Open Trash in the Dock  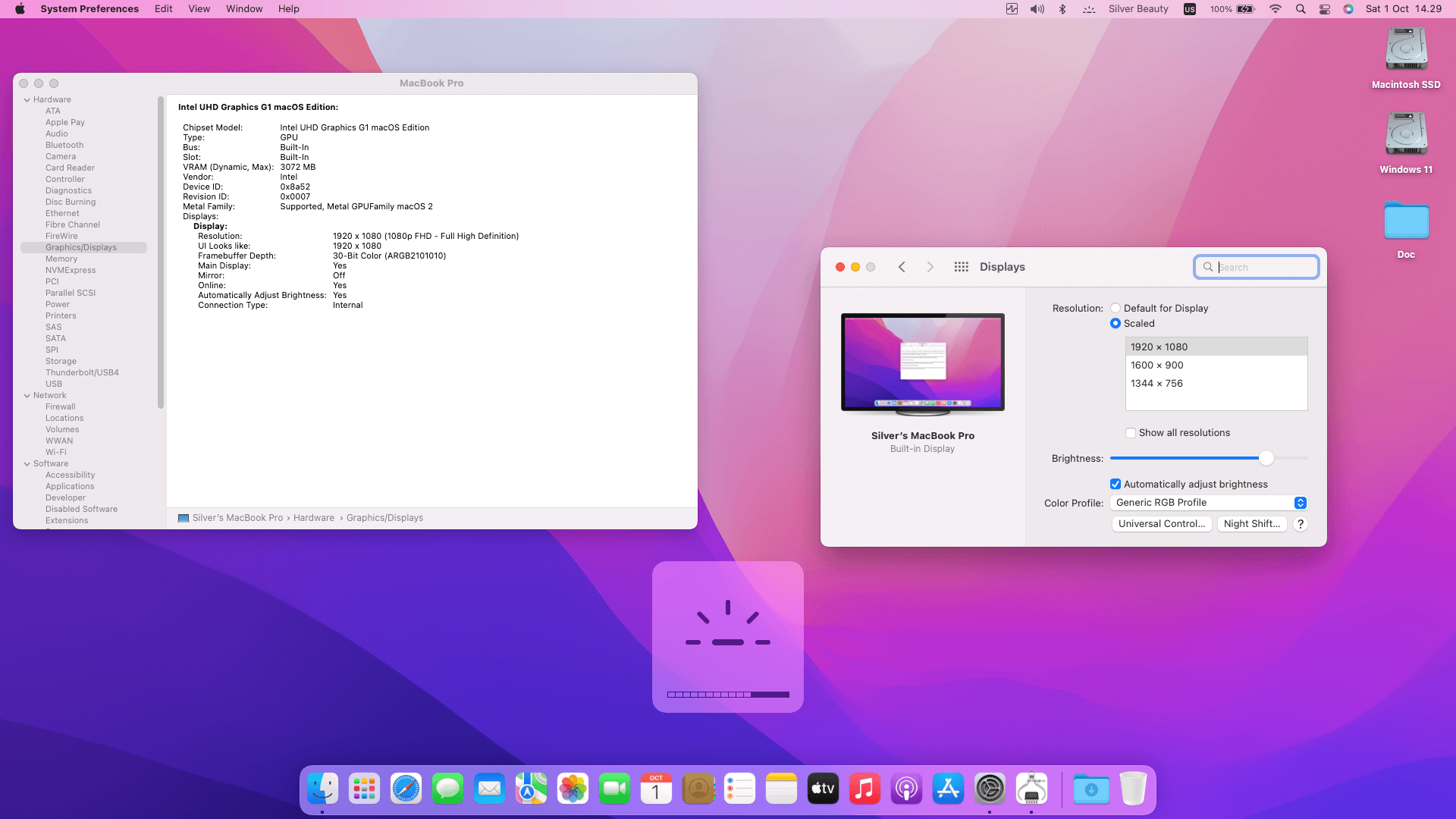coord(1133,789)
